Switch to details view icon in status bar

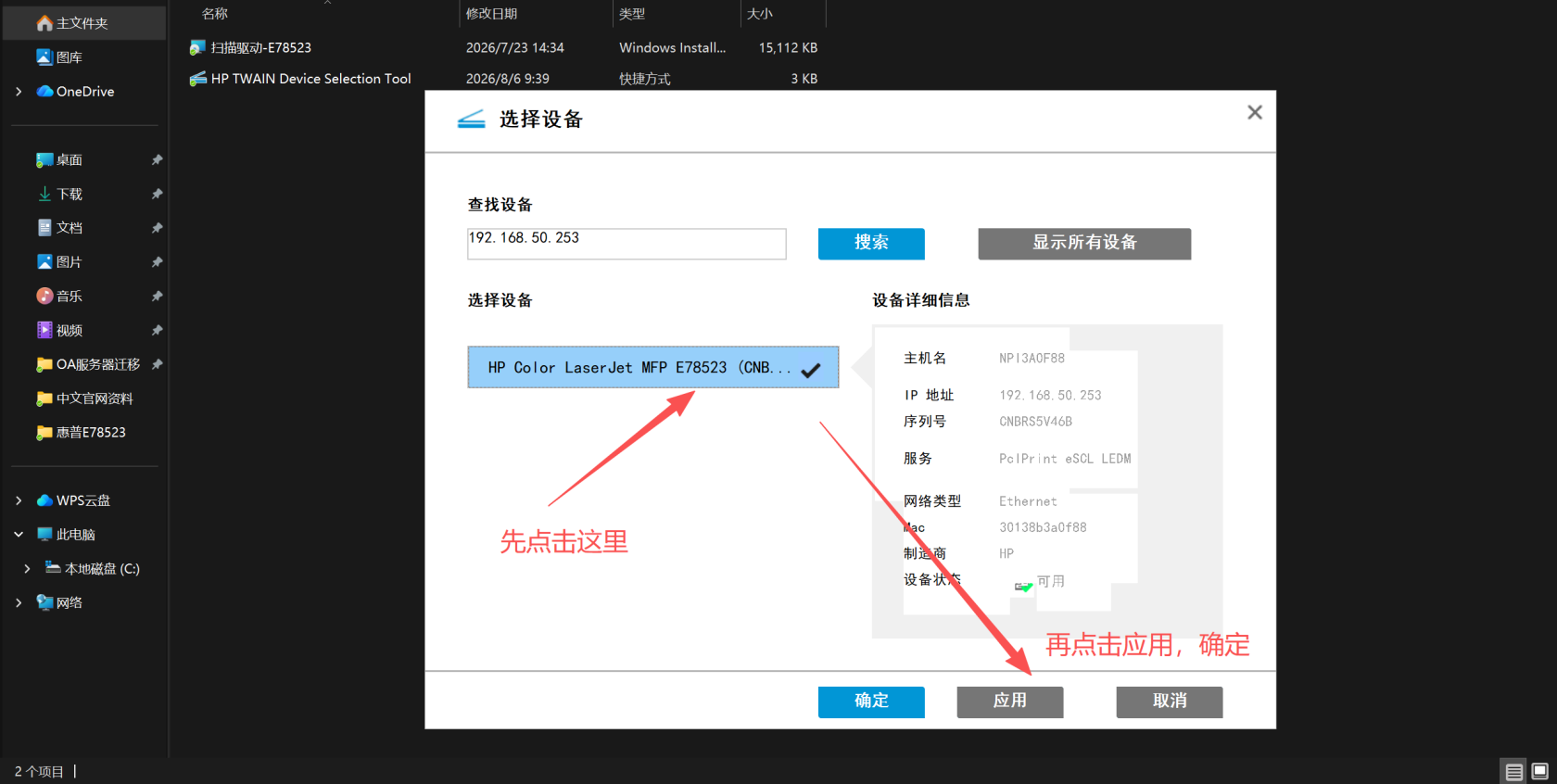(x=1514, y=771)
